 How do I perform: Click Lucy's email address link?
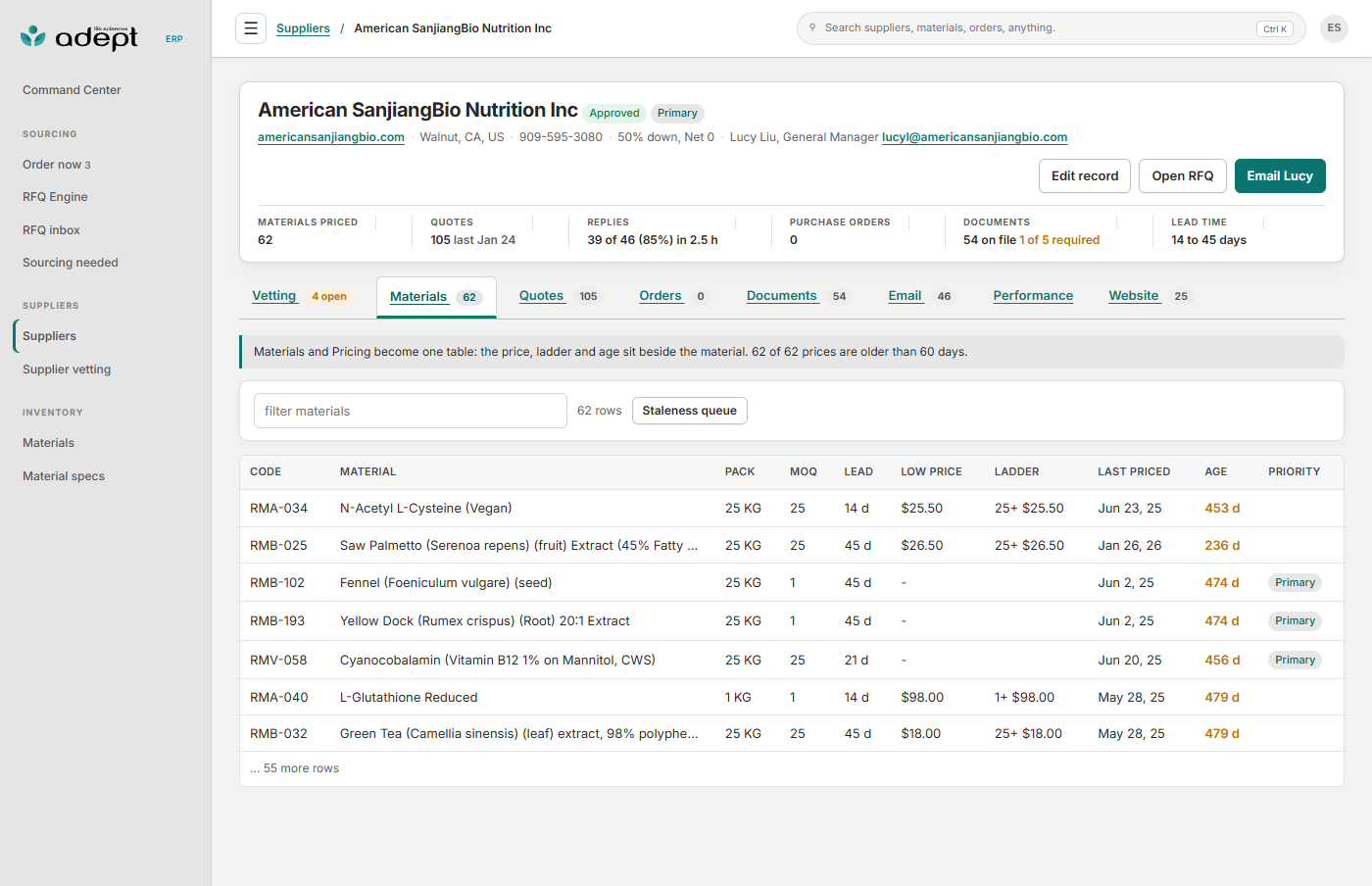pos(974,137)
